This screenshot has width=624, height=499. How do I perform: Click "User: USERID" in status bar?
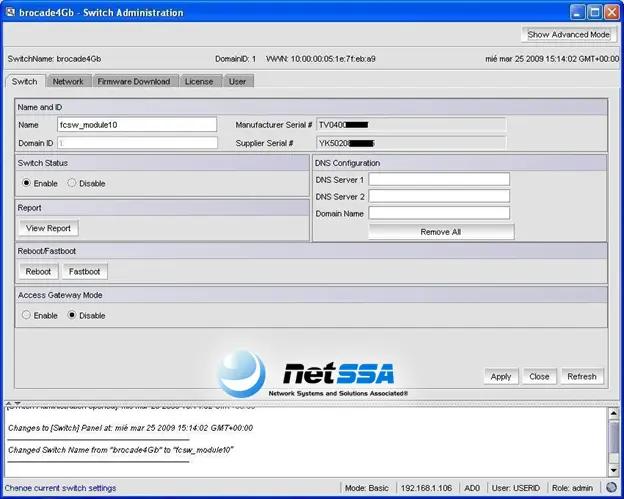pyautogui.click(x=516, y=488)
